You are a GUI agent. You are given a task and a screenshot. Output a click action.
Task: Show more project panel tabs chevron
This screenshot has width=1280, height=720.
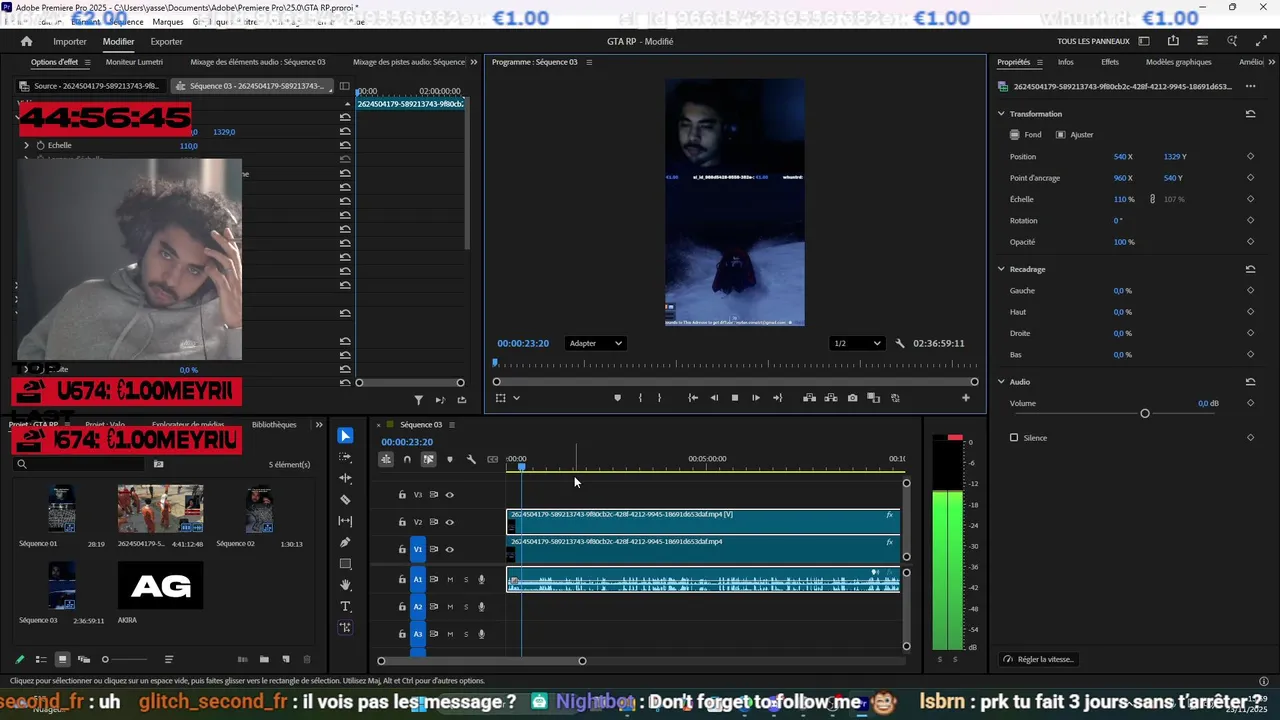pyautogui.click(x=319, y=424)
